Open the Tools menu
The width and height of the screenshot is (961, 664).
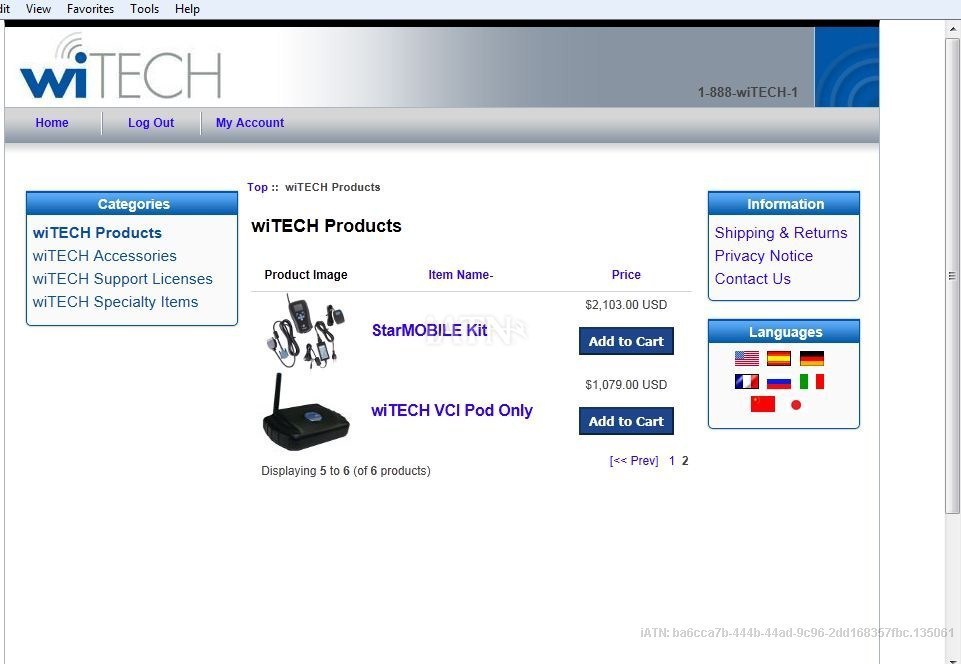(144, 9)
